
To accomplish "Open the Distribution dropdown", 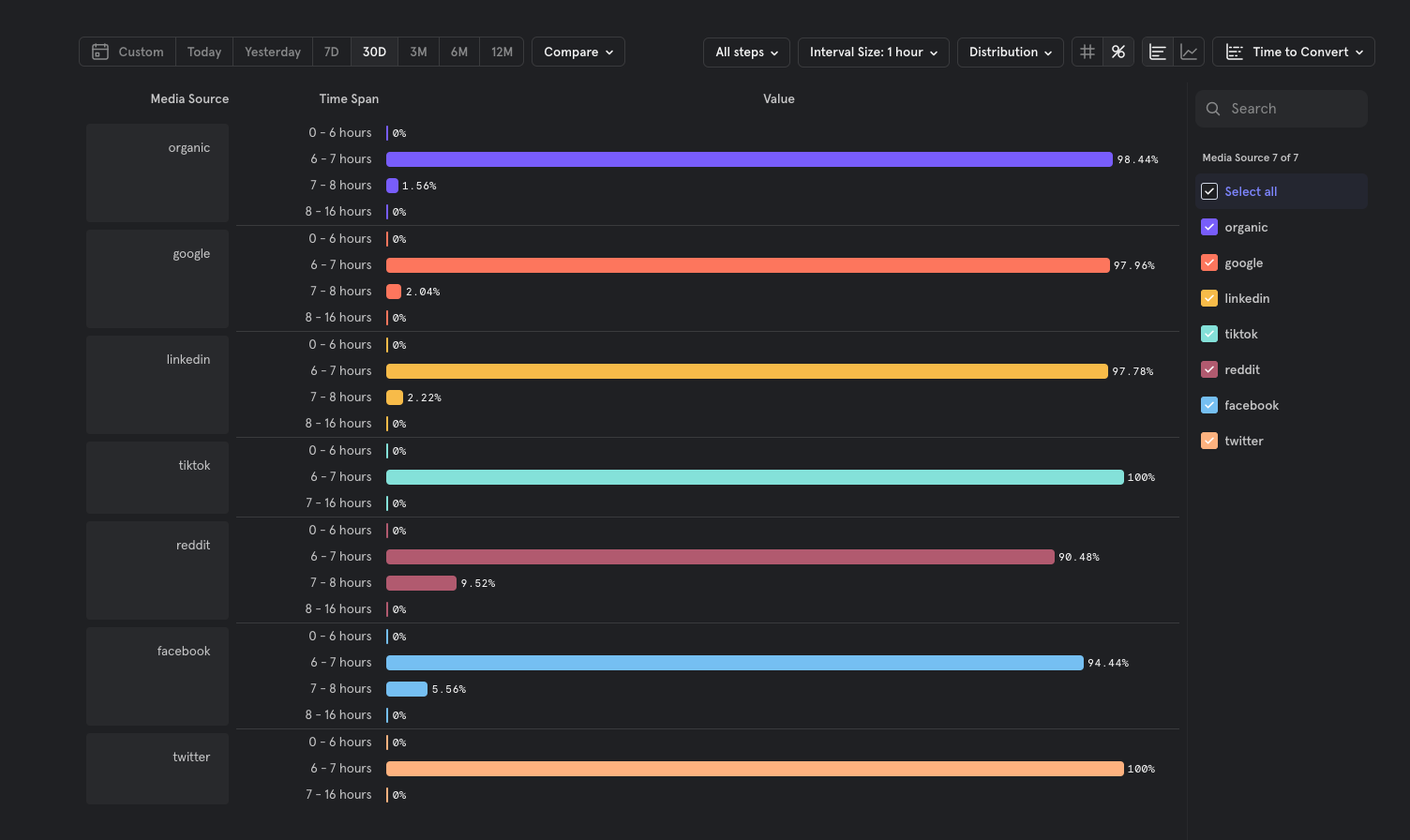I will tap(1010, 52).
